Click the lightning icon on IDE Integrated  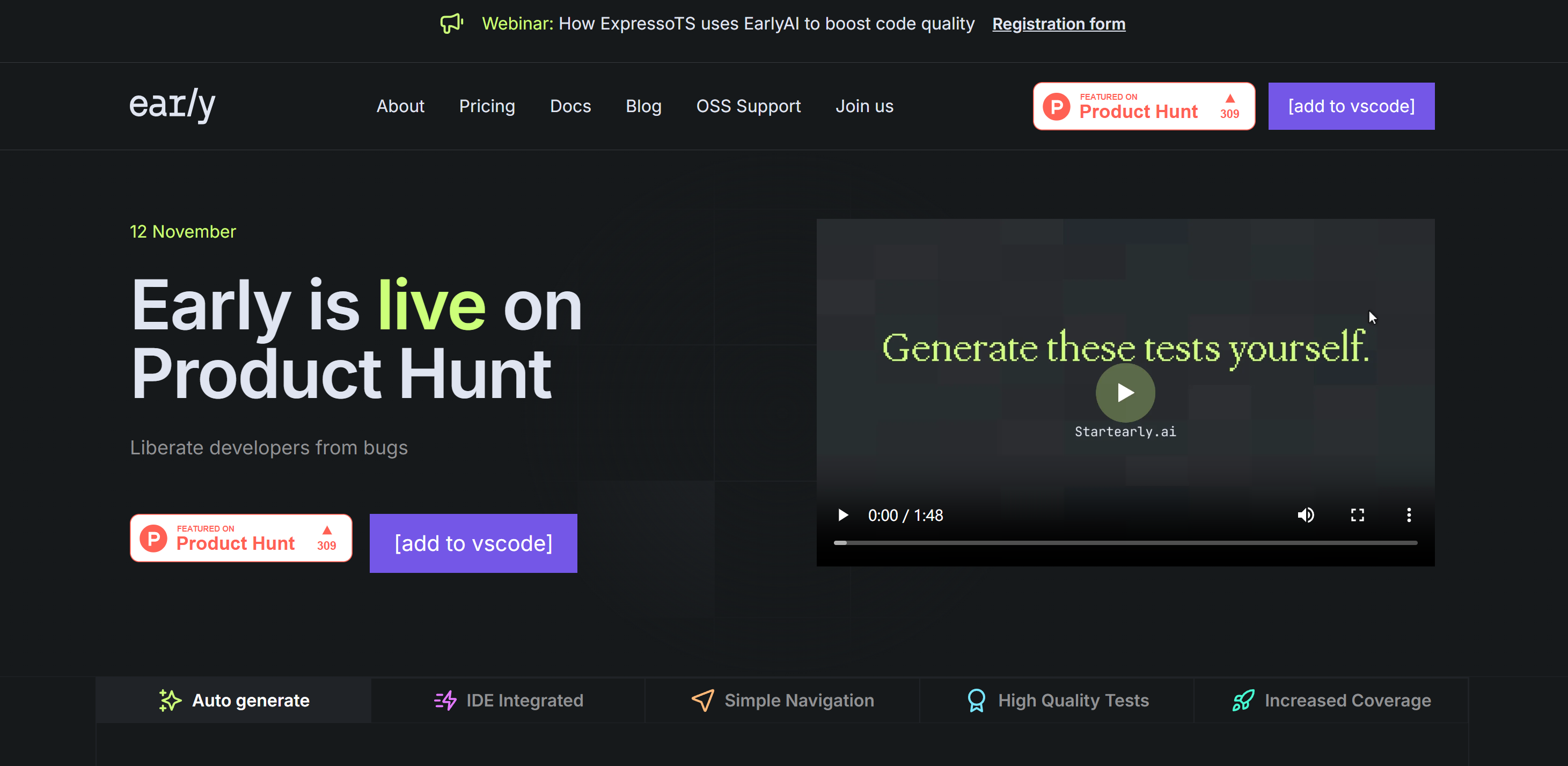point(445,701)
